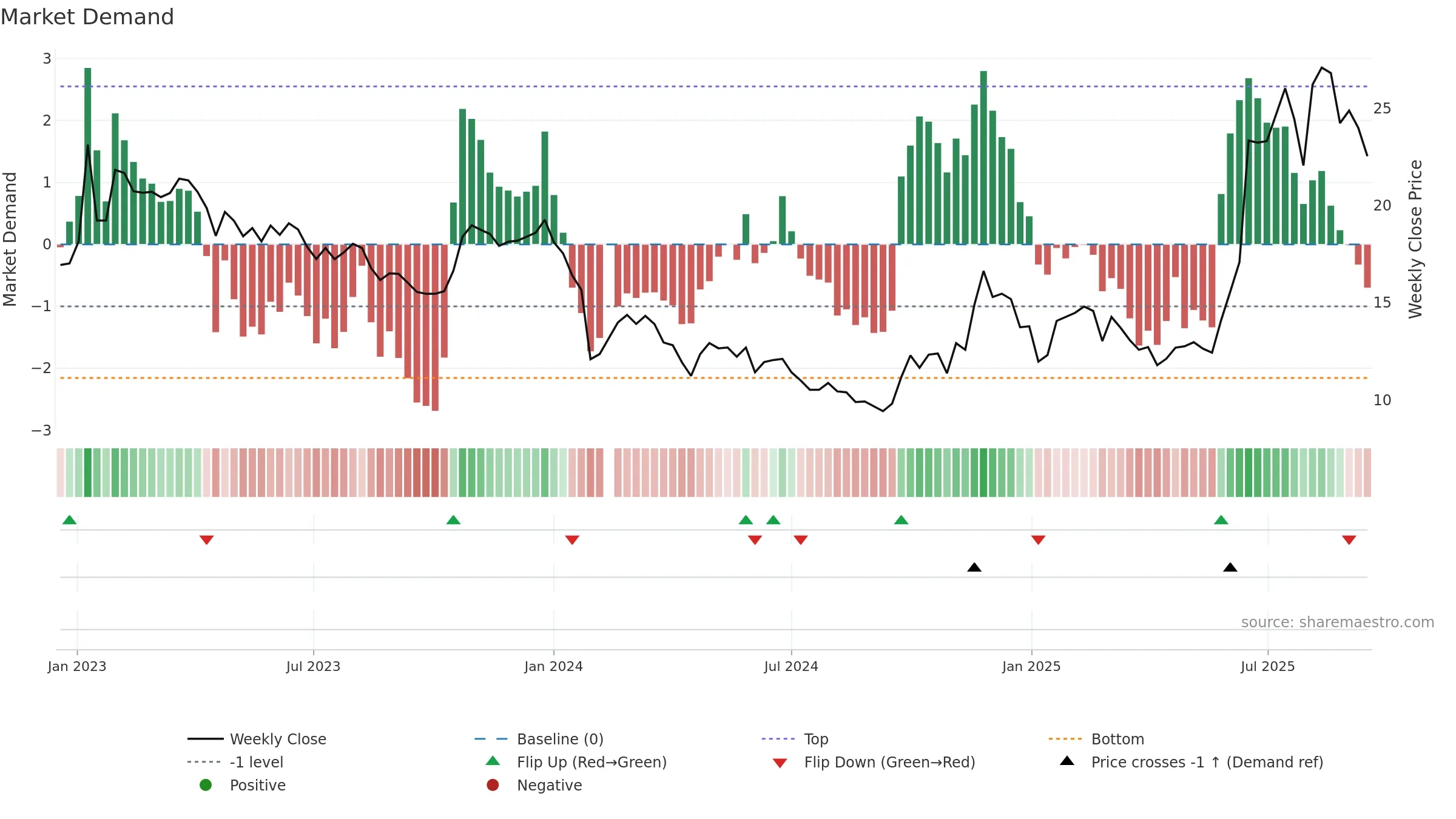Toggle the Price crosses -1 legend entry
The width and height of the screenshot is (1456, 819).
pos(1191,762)
